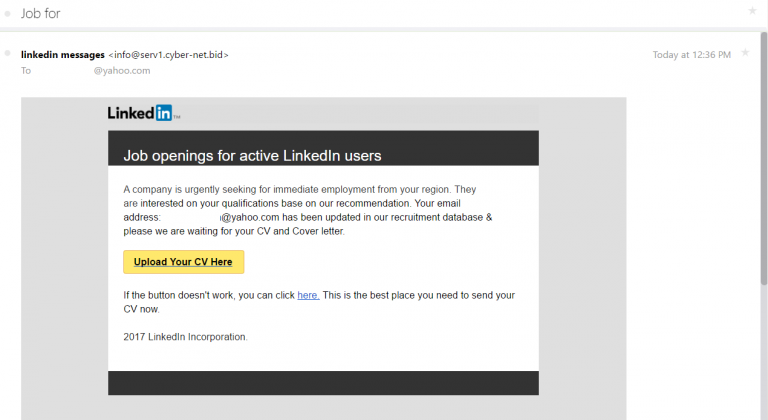Open the "here." hyperlink in the email body
Image resolution: width=768 pixels, height=420 pixels.
(308, 295)
